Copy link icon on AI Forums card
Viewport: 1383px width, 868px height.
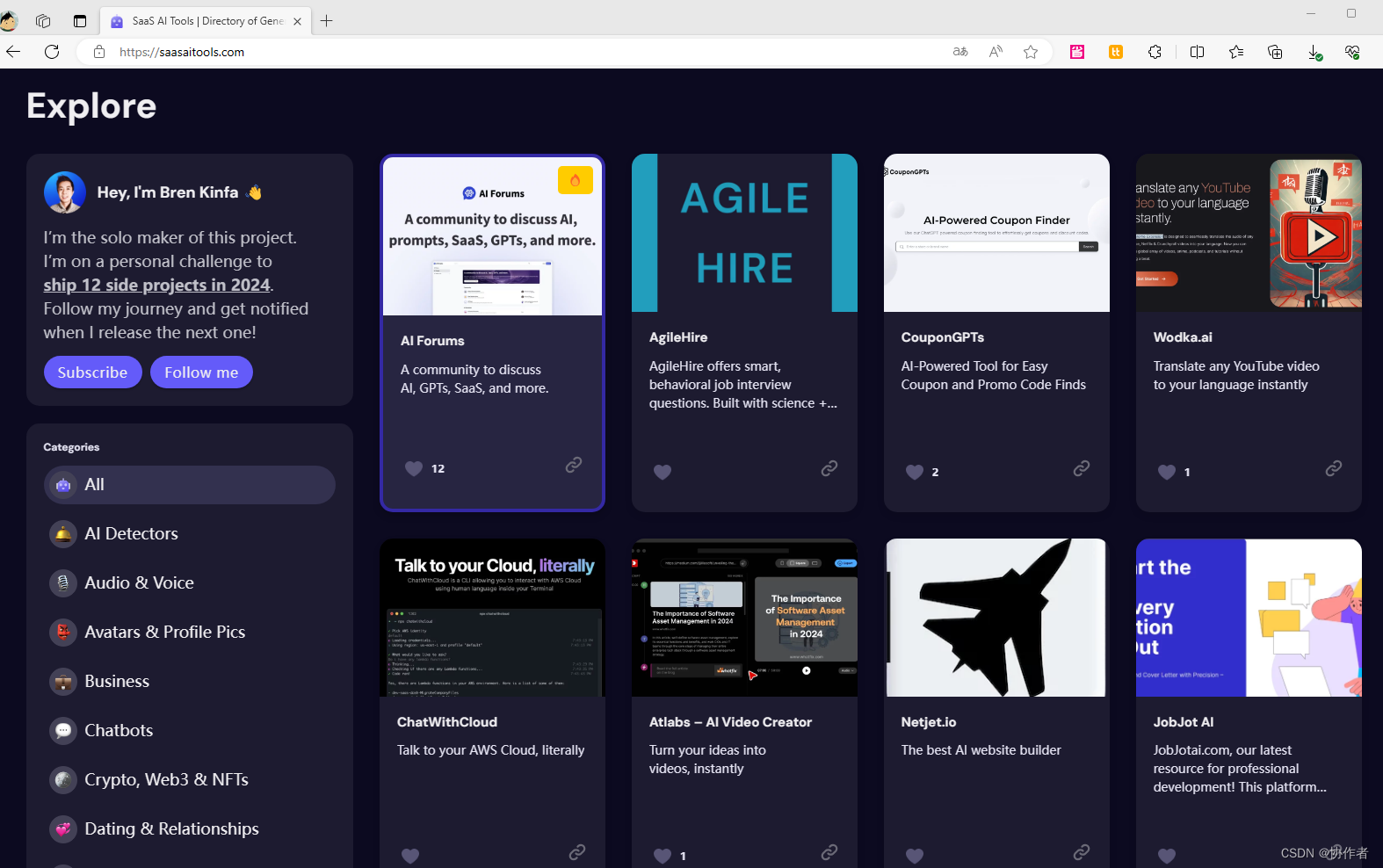pyautogui.click(x=574, y=465)
